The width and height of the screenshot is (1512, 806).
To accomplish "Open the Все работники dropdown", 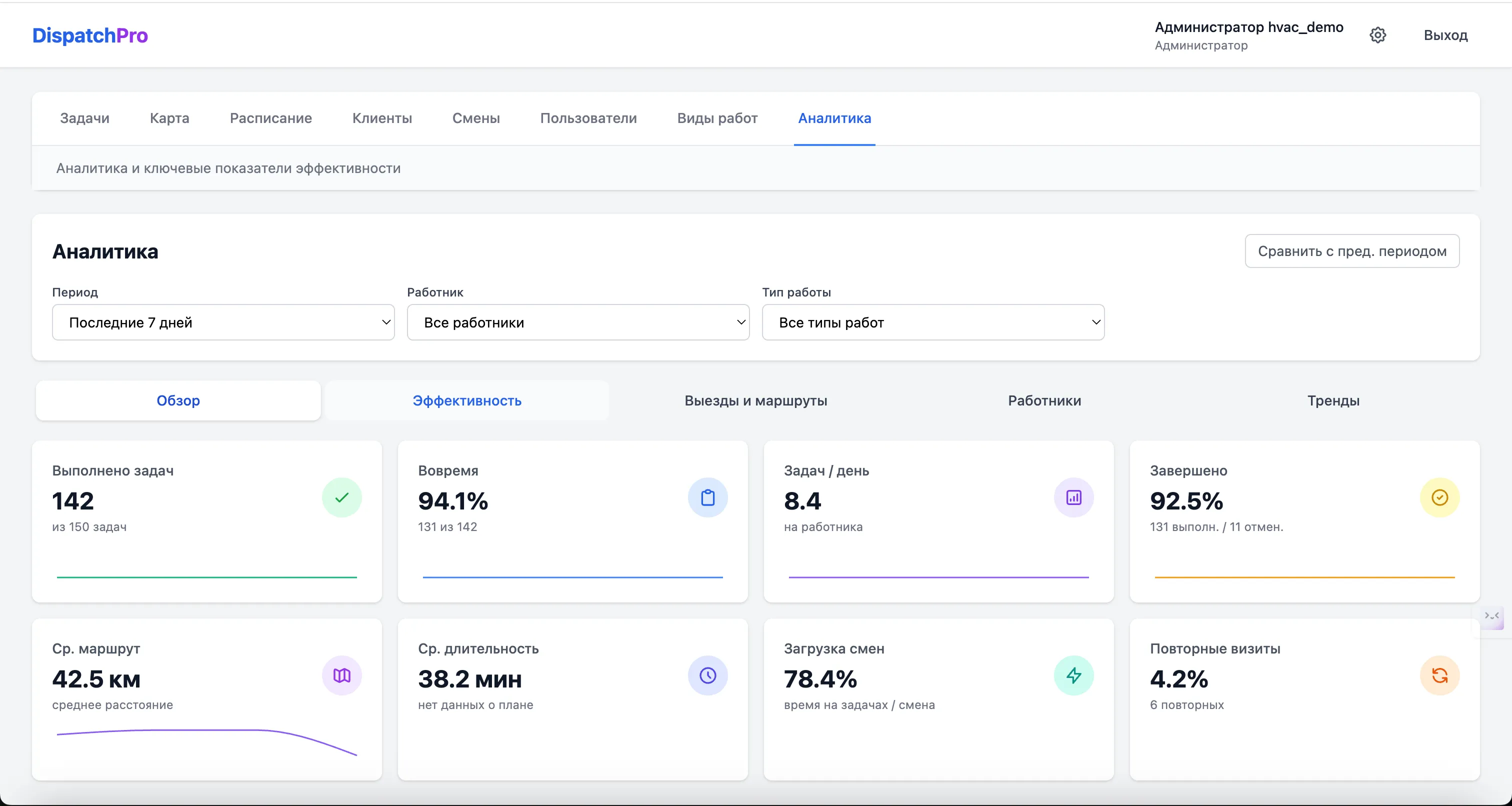I will point(578,322).
